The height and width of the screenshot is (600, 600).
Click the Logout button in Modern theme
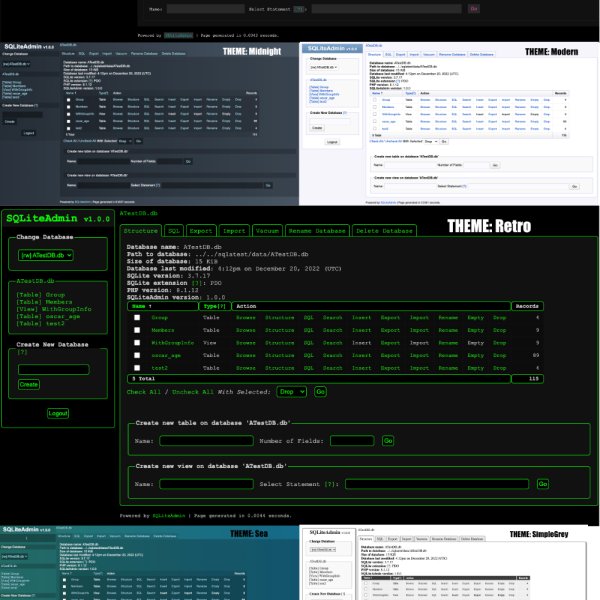[332, 142]
